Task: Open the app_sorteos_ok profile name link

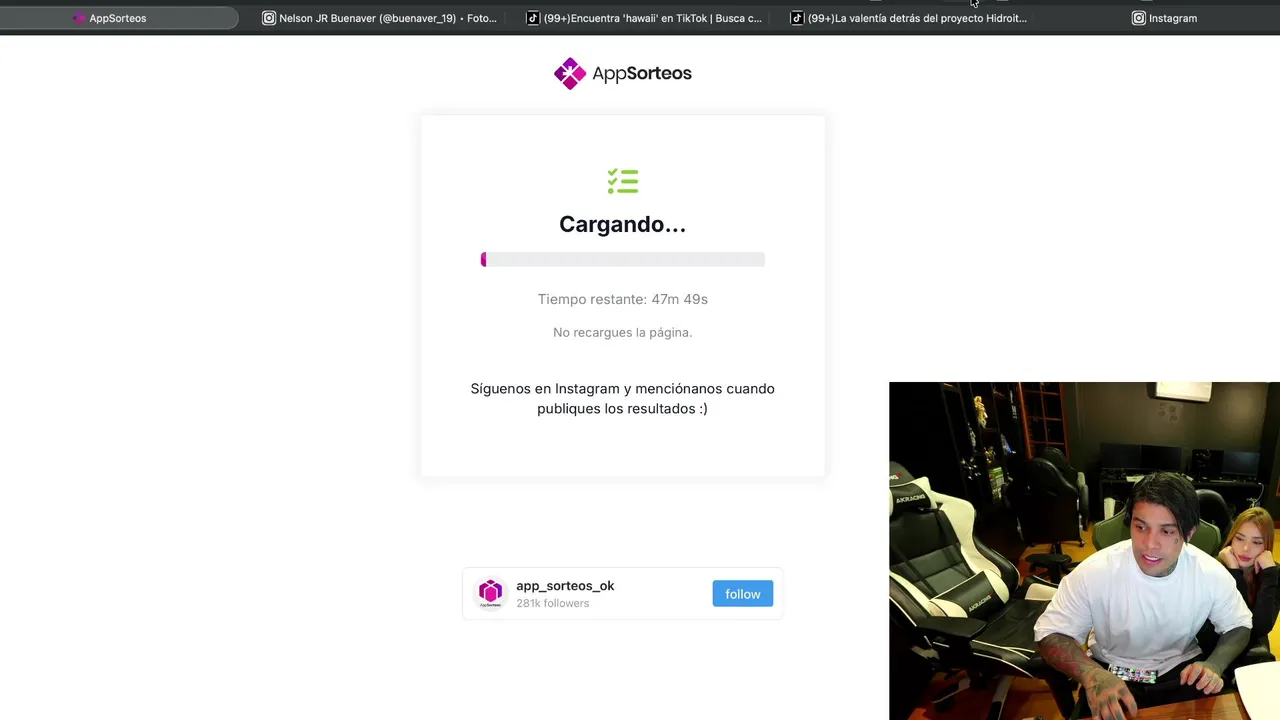Action: pos(565,586)
